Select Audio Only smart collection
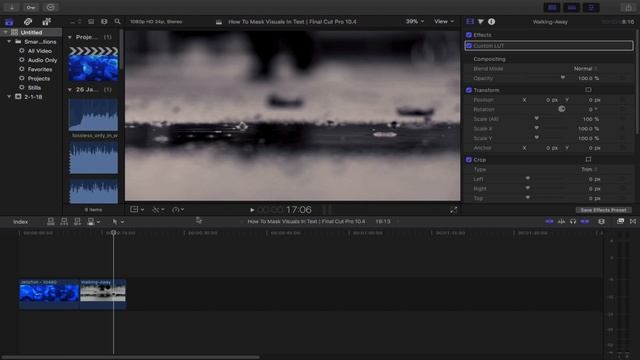This screenshot has width=640, height=360. tap(42, 60)
